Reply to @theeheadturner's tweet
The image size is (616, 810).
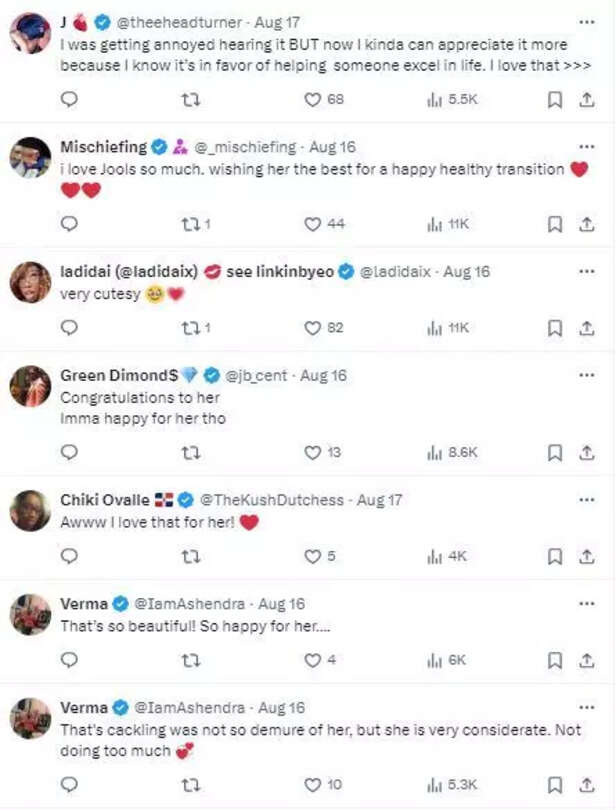click(x=69, y=99)
